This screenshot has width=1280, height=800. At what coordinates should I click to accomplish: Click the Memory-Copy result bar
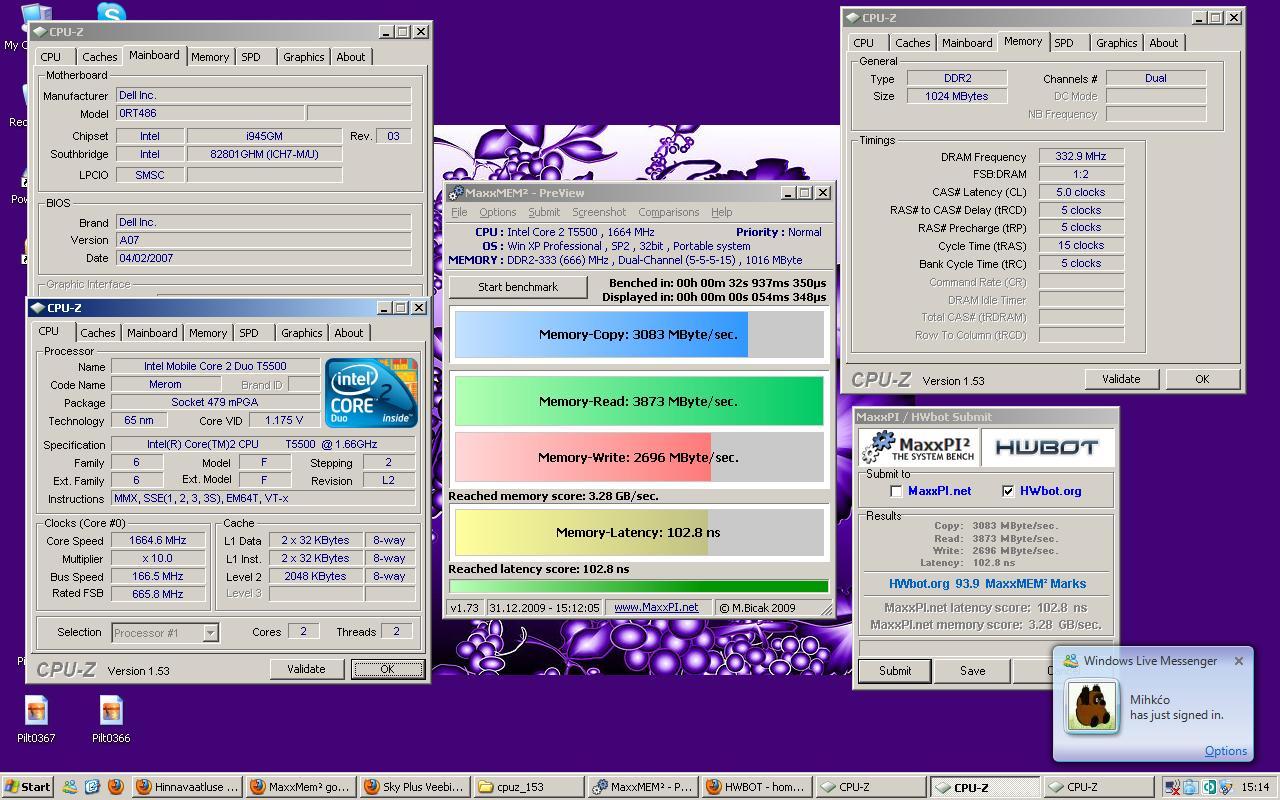click(638, 334)
